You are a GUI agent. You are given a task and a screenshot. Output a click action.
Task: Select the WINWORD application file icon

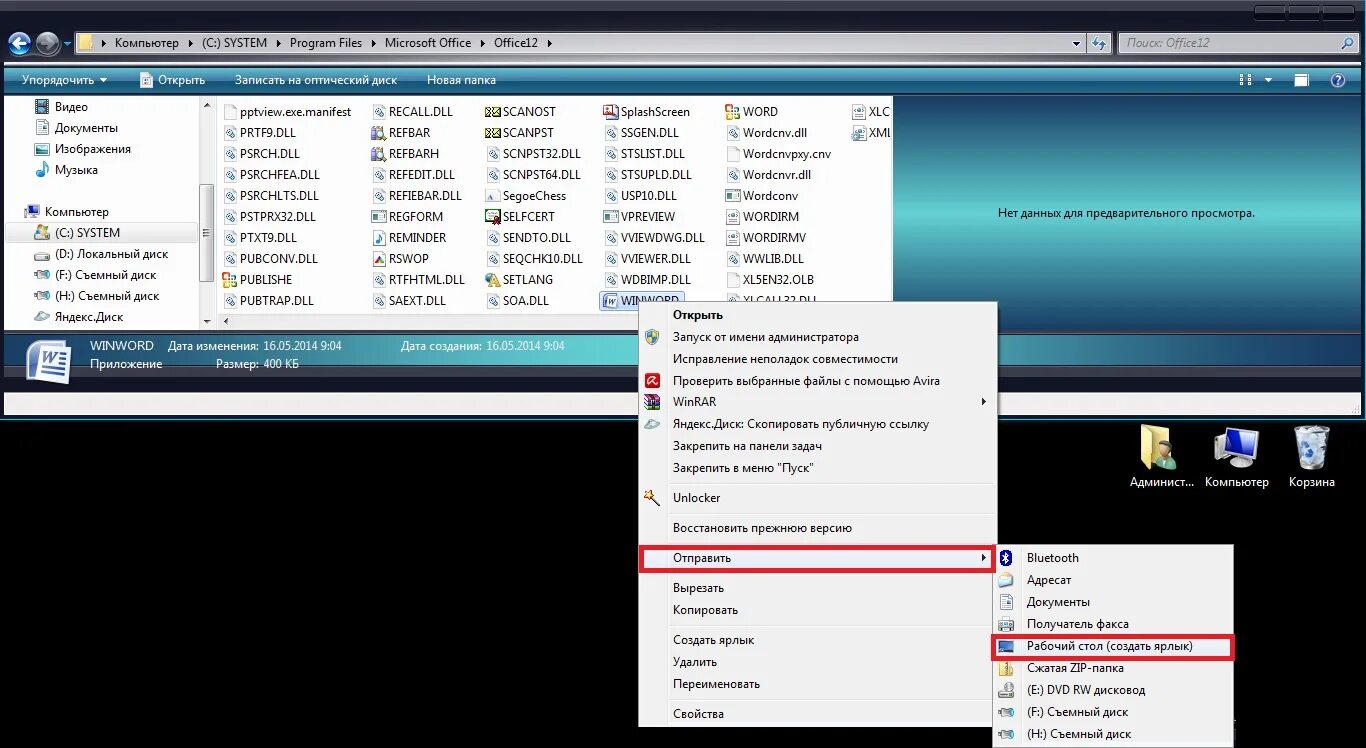(x=610, y=301)
